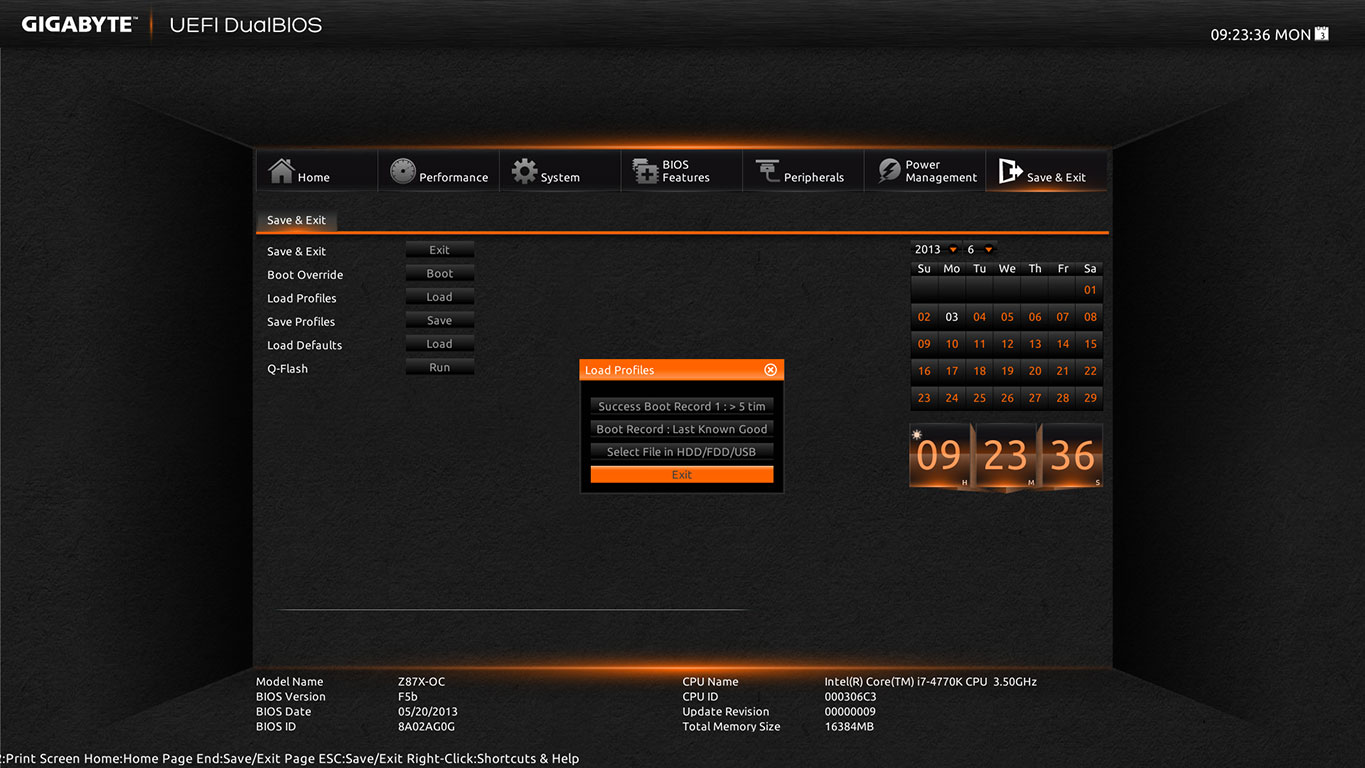Viewport: 1365px width, 768px height.
Task: Click the Save button for Save Profiles
Action: click(440, 321)
